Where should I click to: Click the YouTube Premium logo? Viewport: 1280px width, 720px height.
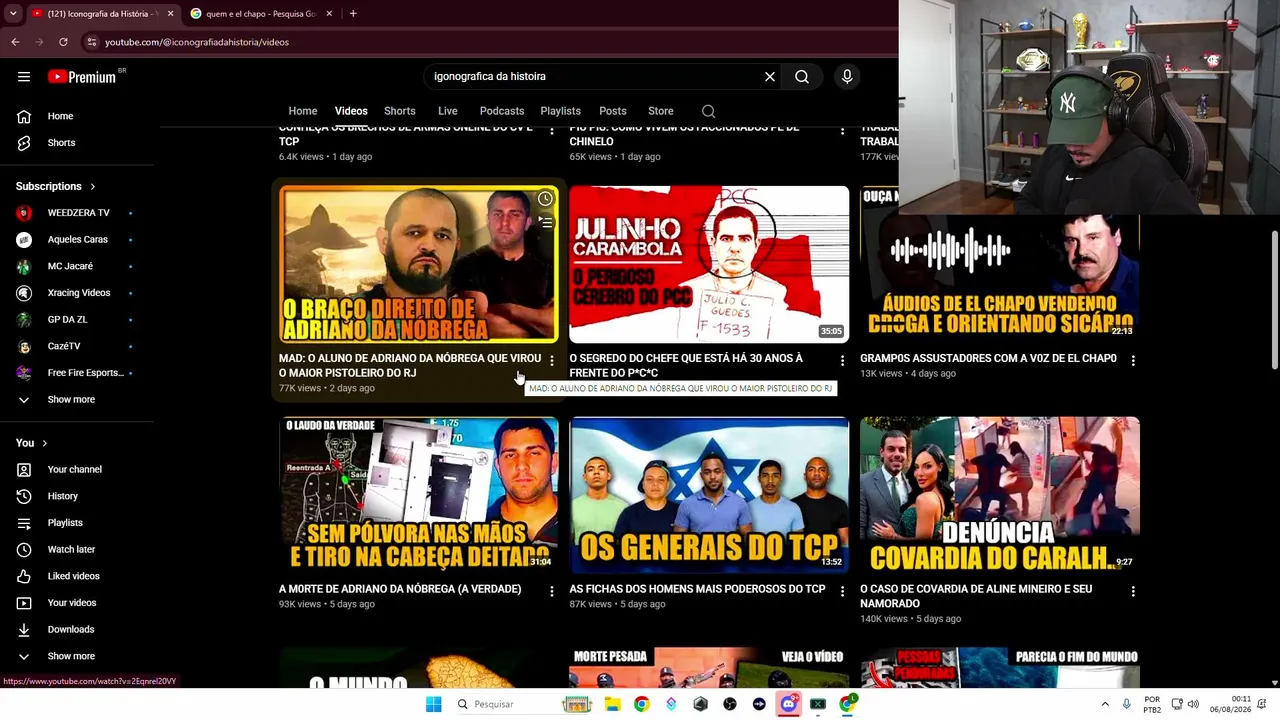[82, 76]
